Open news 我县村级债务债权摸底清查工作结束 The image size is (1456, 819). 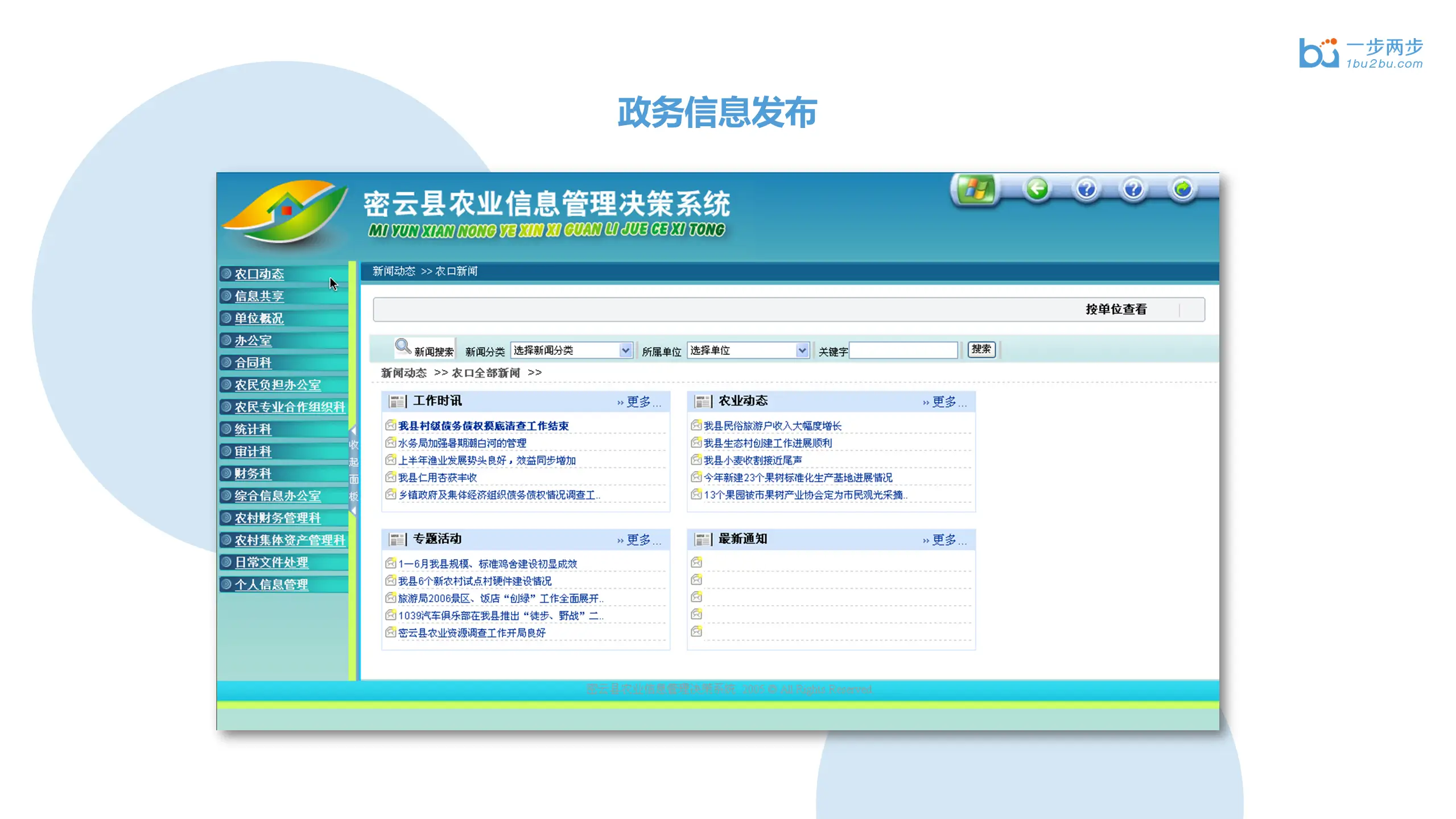click(483, 426)
